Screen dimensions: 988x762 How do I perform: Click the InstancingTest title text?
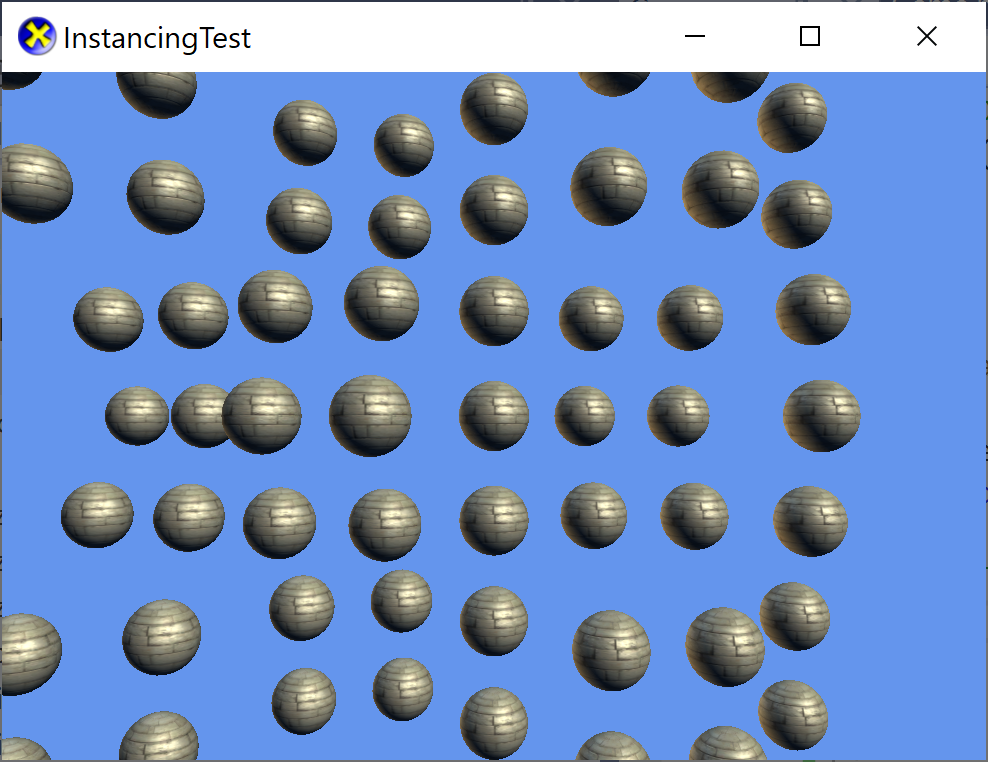point(155,39)
